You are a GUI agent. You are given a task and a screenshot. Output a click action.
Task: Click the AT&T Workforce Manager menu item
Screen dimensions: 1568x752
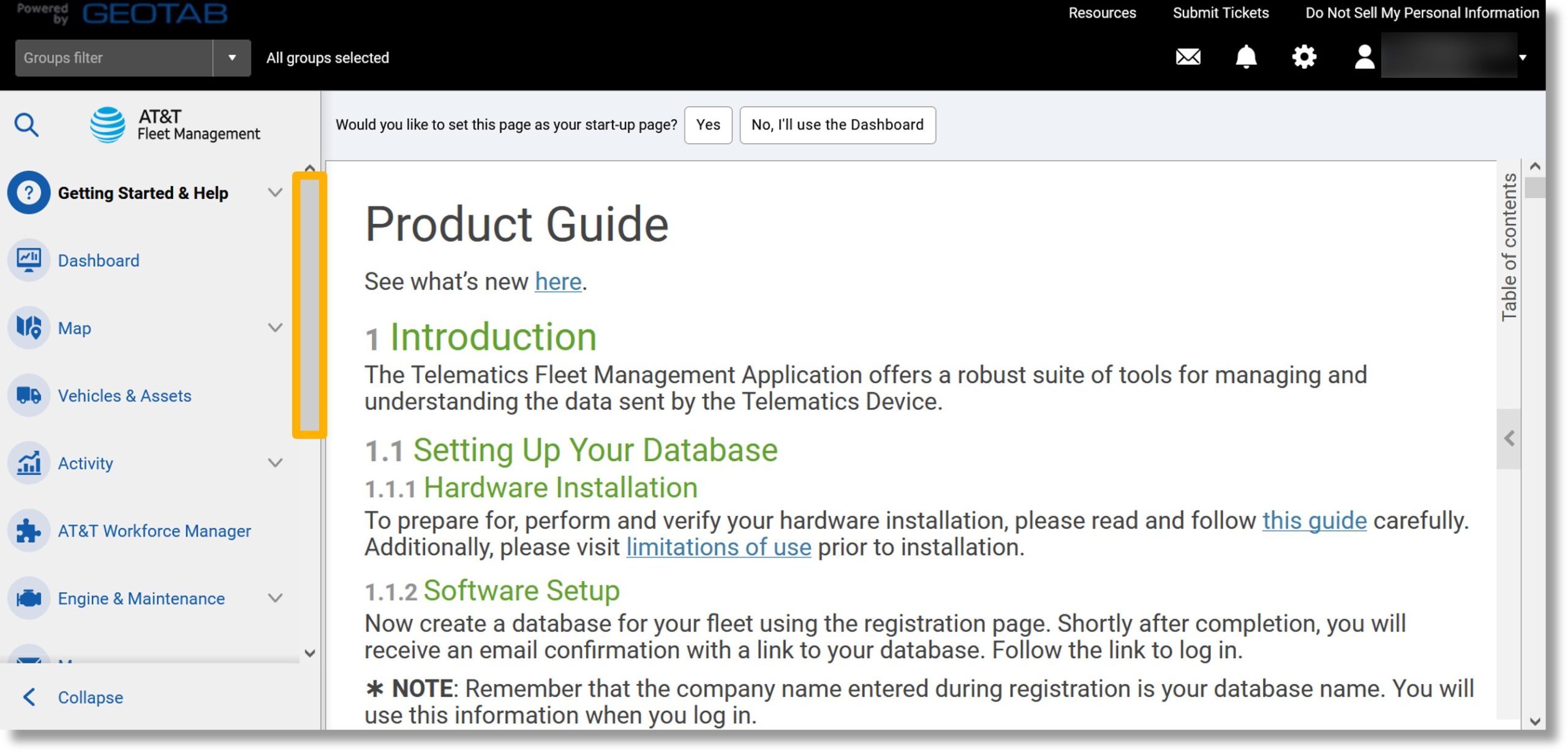pos(155,530)
